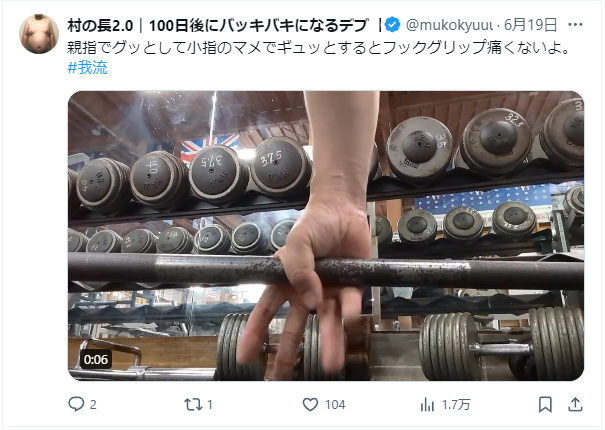The width and height of the screenshot is (605, 430).
Task: Click the reply speech bubble icon
Action: (76, 404)
